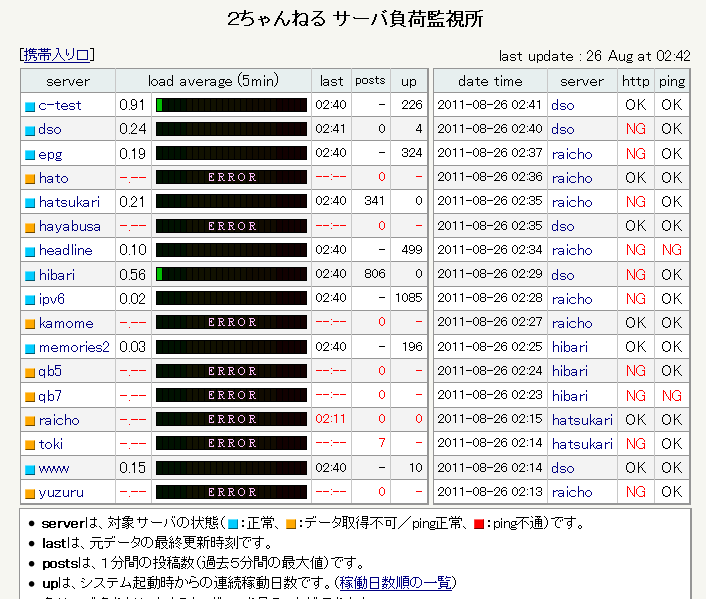Click orange status icon beside hato

tap(30, 179)
